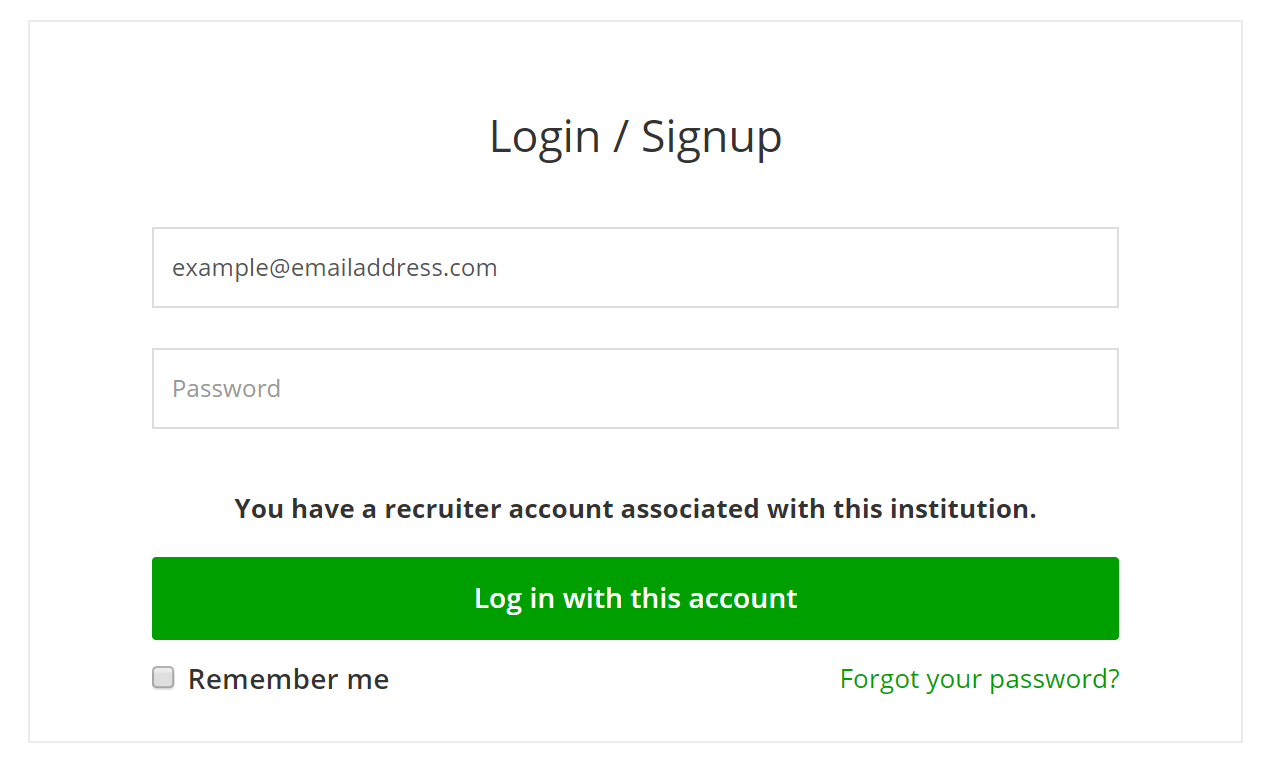Follow the green password recovery link

980,679
